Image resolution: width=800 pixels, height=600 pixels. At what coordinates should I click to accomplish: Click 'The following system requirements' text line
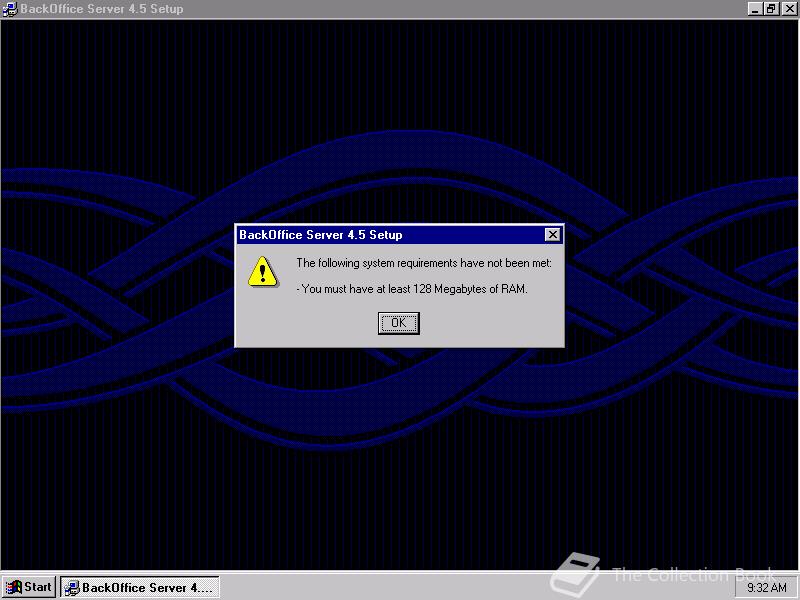coord(424,263)
